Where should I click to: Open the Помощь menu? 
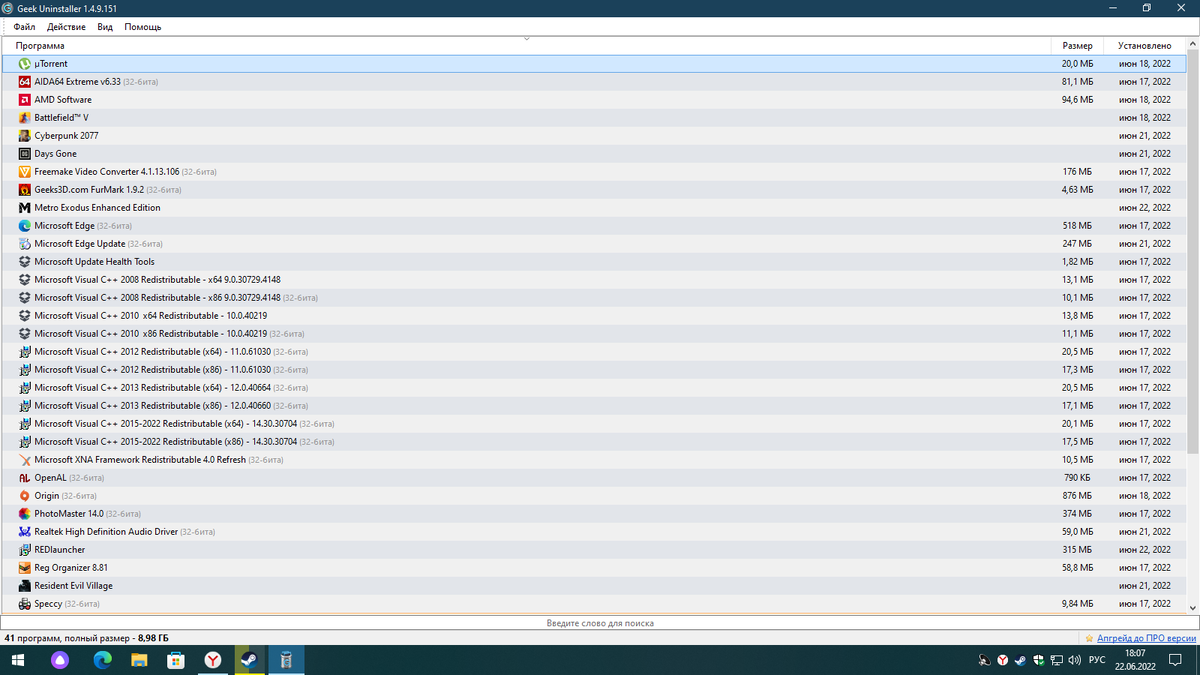point(143,27)
